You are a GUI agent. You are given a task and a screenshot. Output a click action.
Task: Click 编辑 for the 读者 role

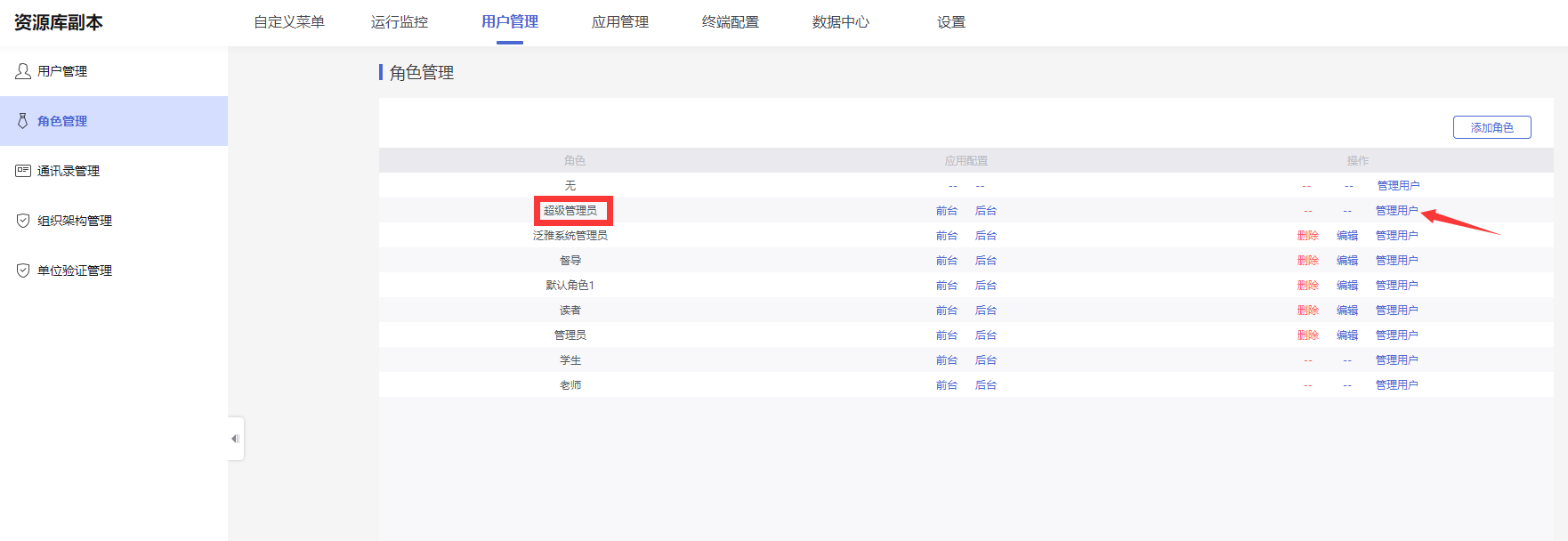click(1347, 311)
